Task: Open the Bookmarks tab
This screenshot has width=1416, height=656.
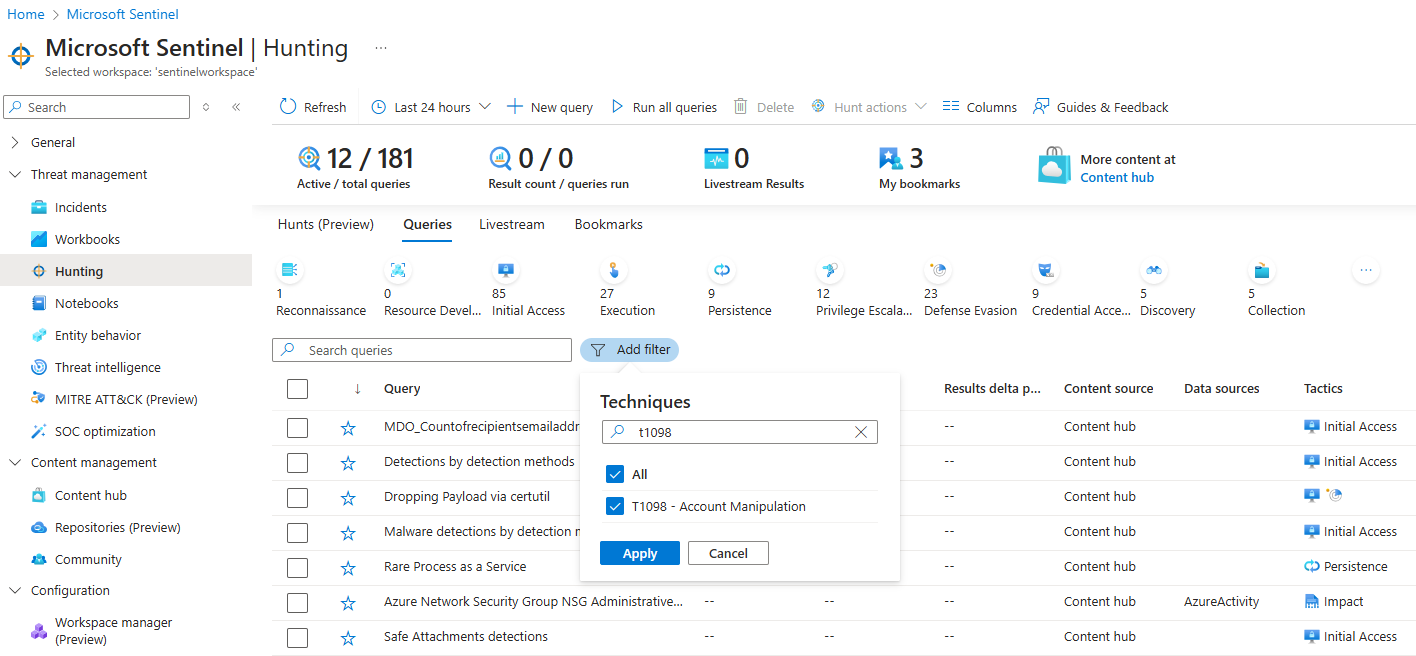Action: tap(609, 224)
